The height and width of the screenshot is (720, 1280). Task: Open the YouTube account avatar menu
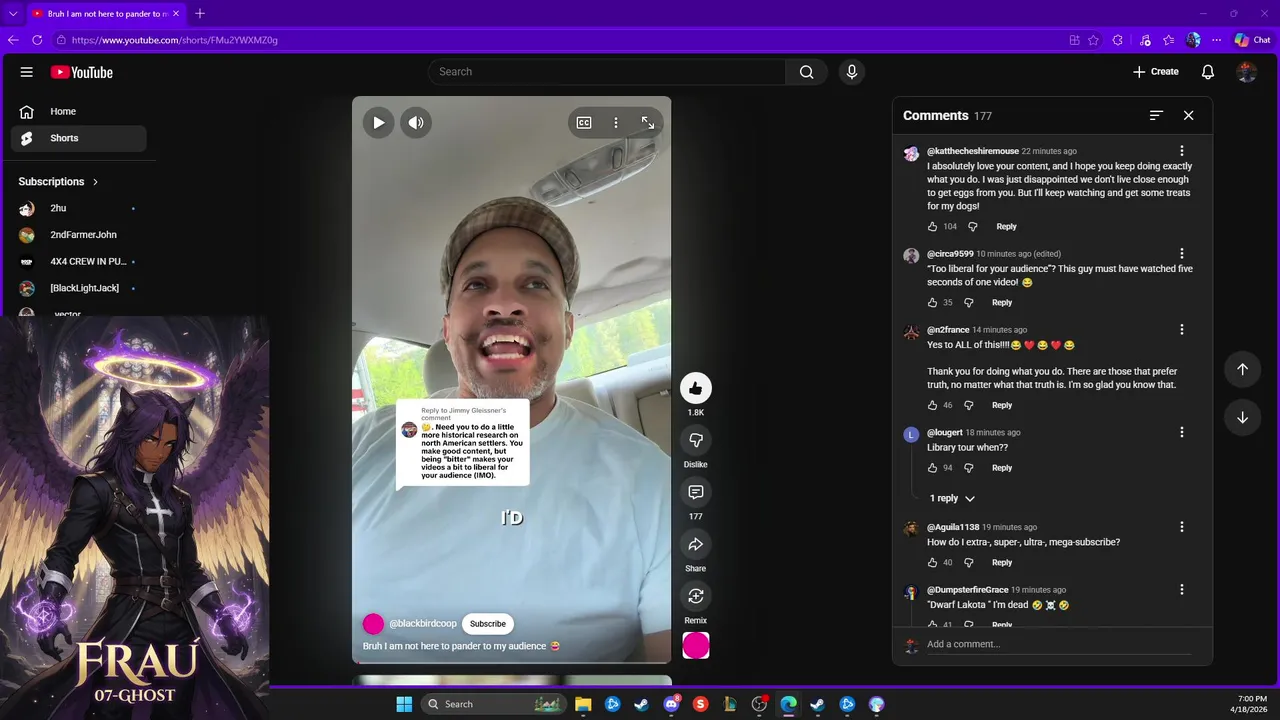pyautogui.click(x=1246, y=72)
